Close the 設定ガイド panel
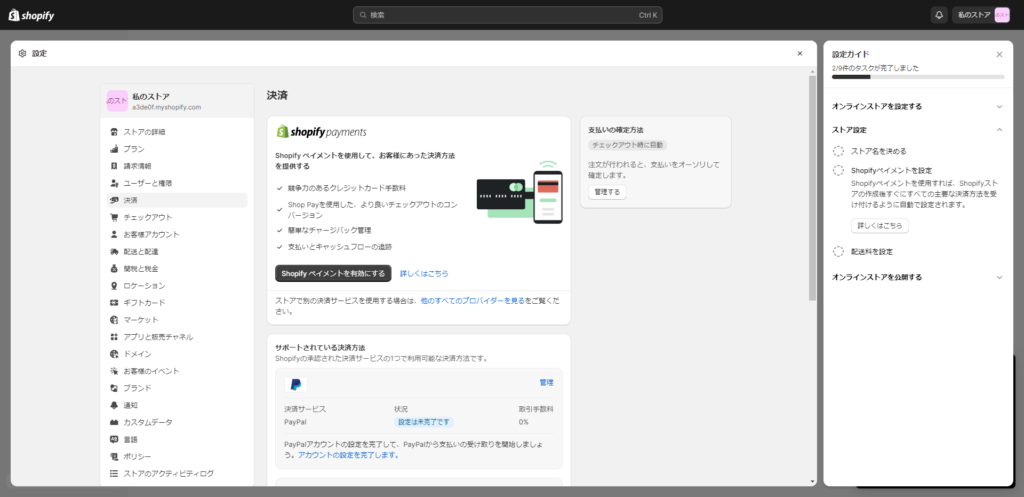 click(999, 55)
